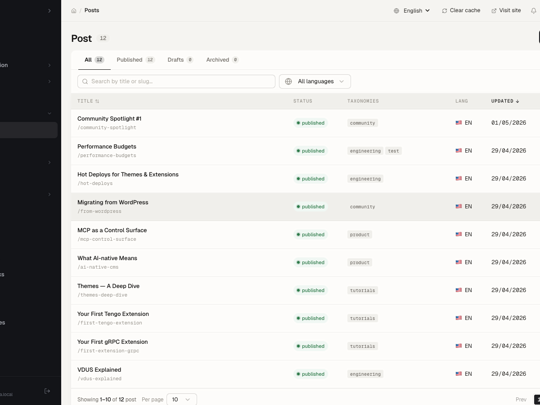Expand the top sidebar chevron

tap(49, 11)
